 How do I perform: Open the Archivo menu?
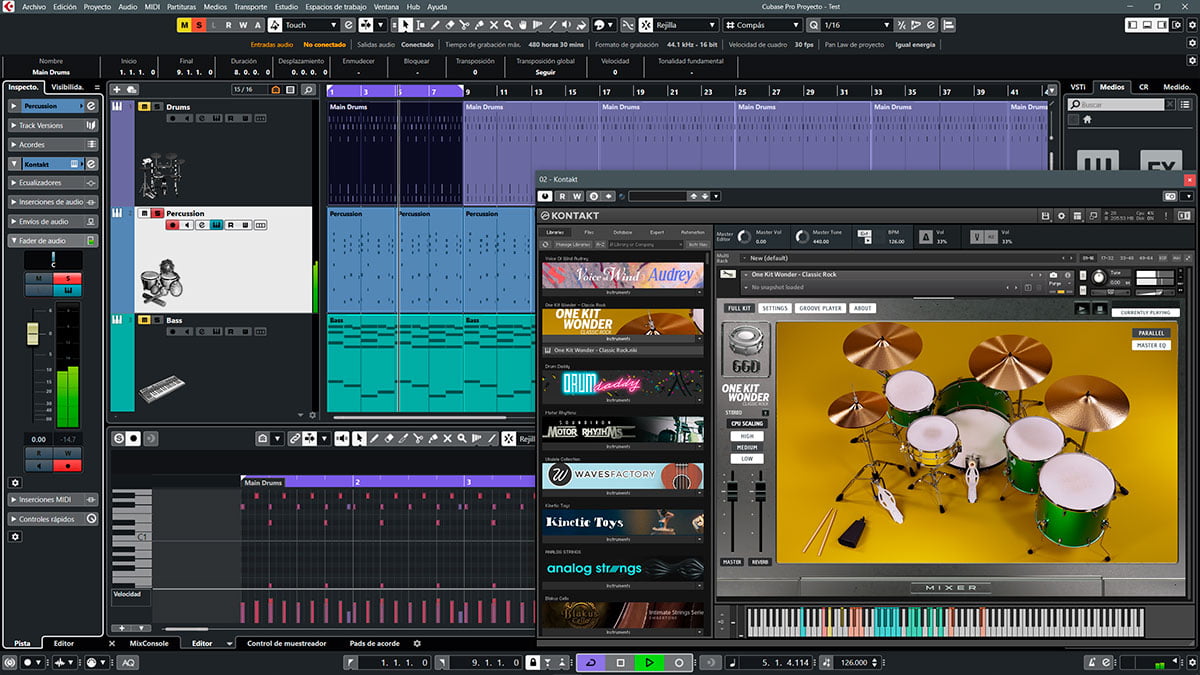[x=34, y=6]
